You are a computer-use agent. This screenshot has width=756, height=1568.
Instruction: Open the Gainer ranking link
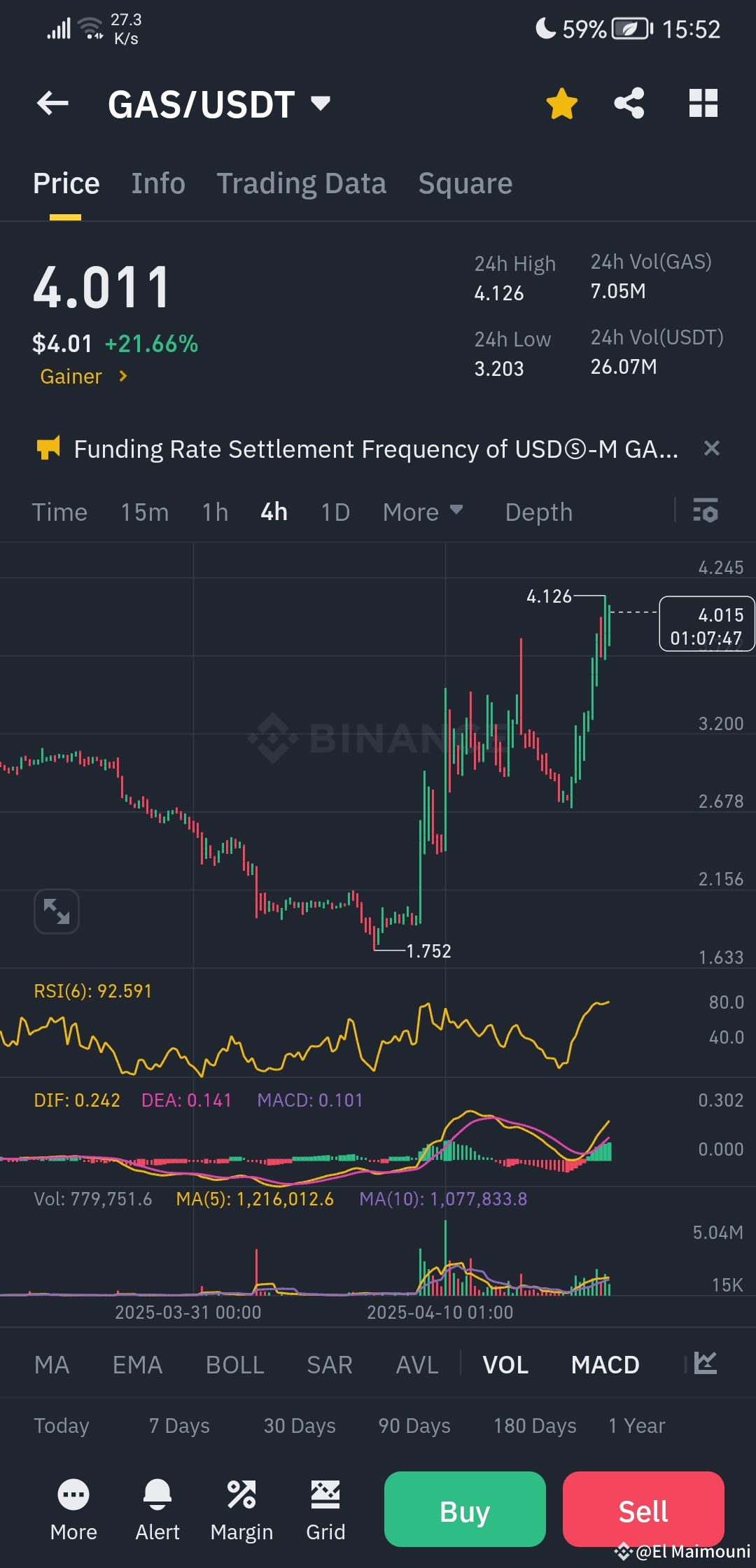(71, 377)
